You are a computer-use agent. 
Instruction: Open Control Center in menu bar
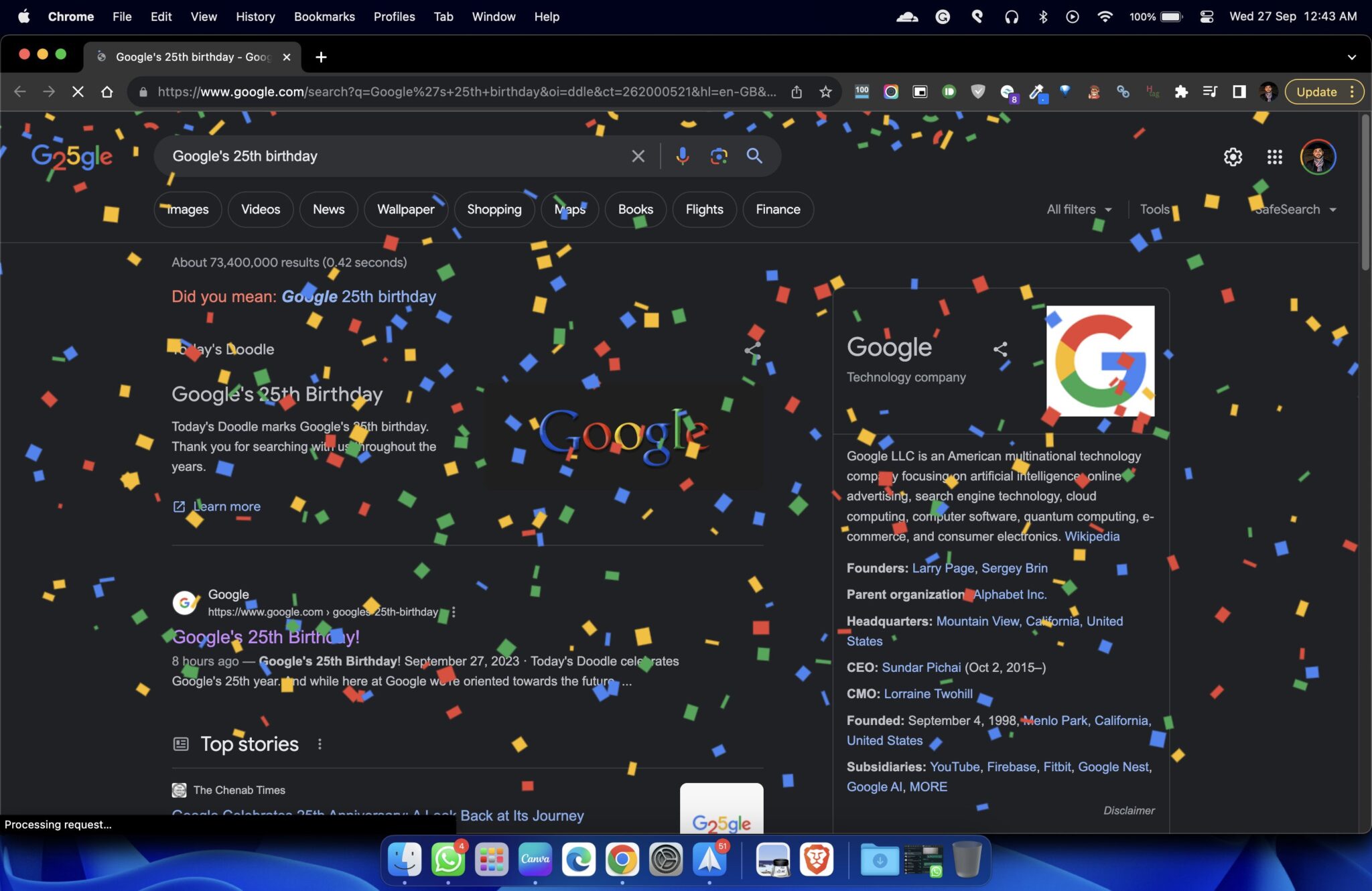tap(1207, 16)
